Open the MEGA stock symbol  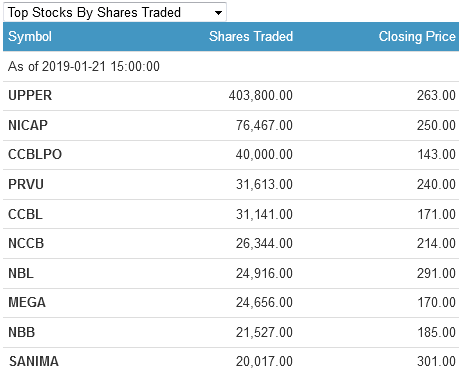click(27, 302)
